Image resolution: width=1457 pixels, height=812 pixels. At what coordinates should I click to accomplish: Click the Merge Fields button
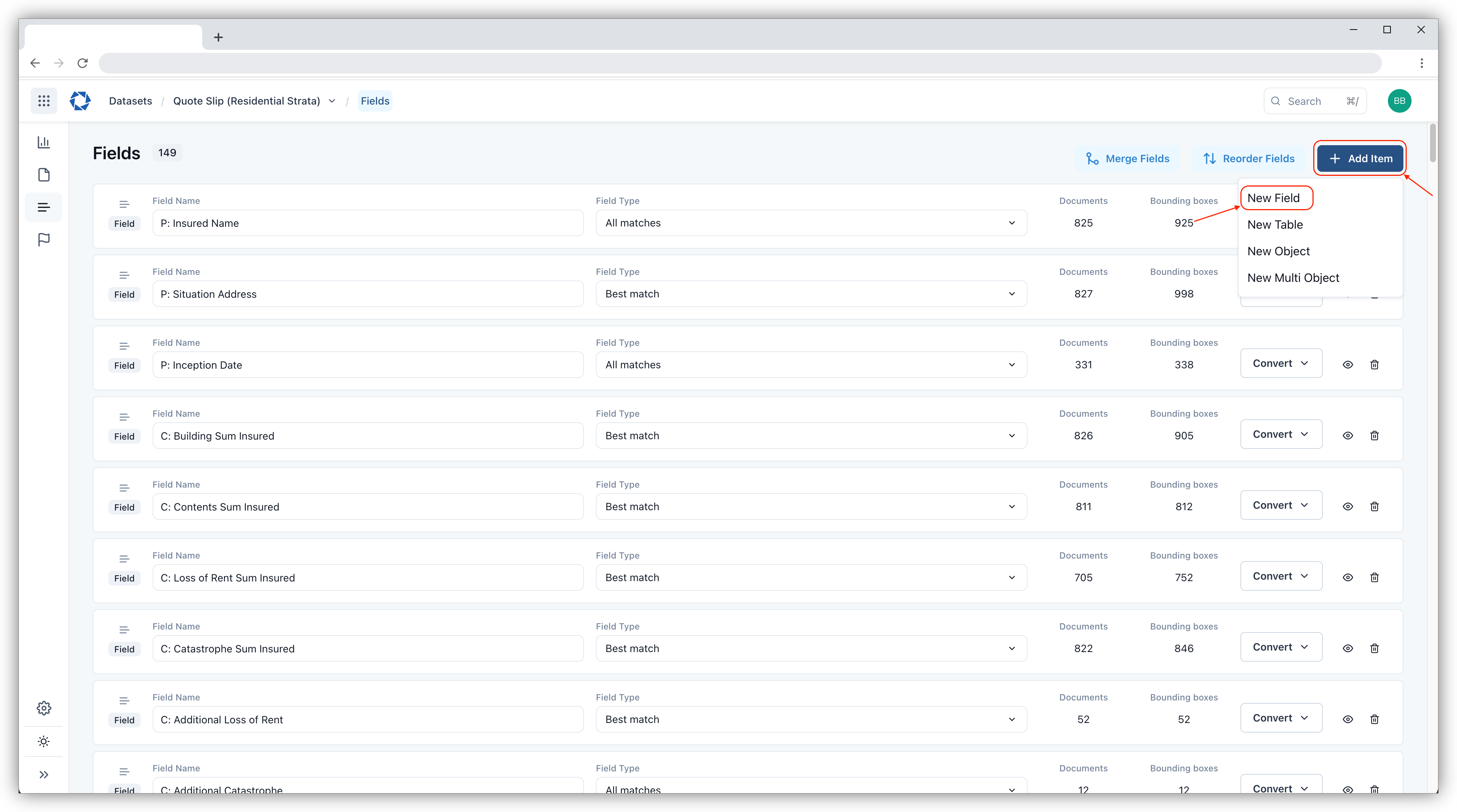[1127, 159]
